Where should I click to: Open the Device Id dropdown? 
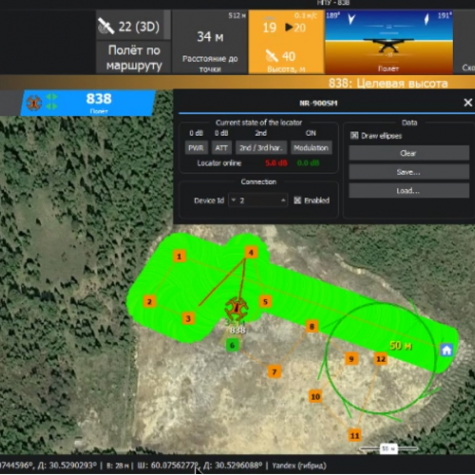point(258,200)
